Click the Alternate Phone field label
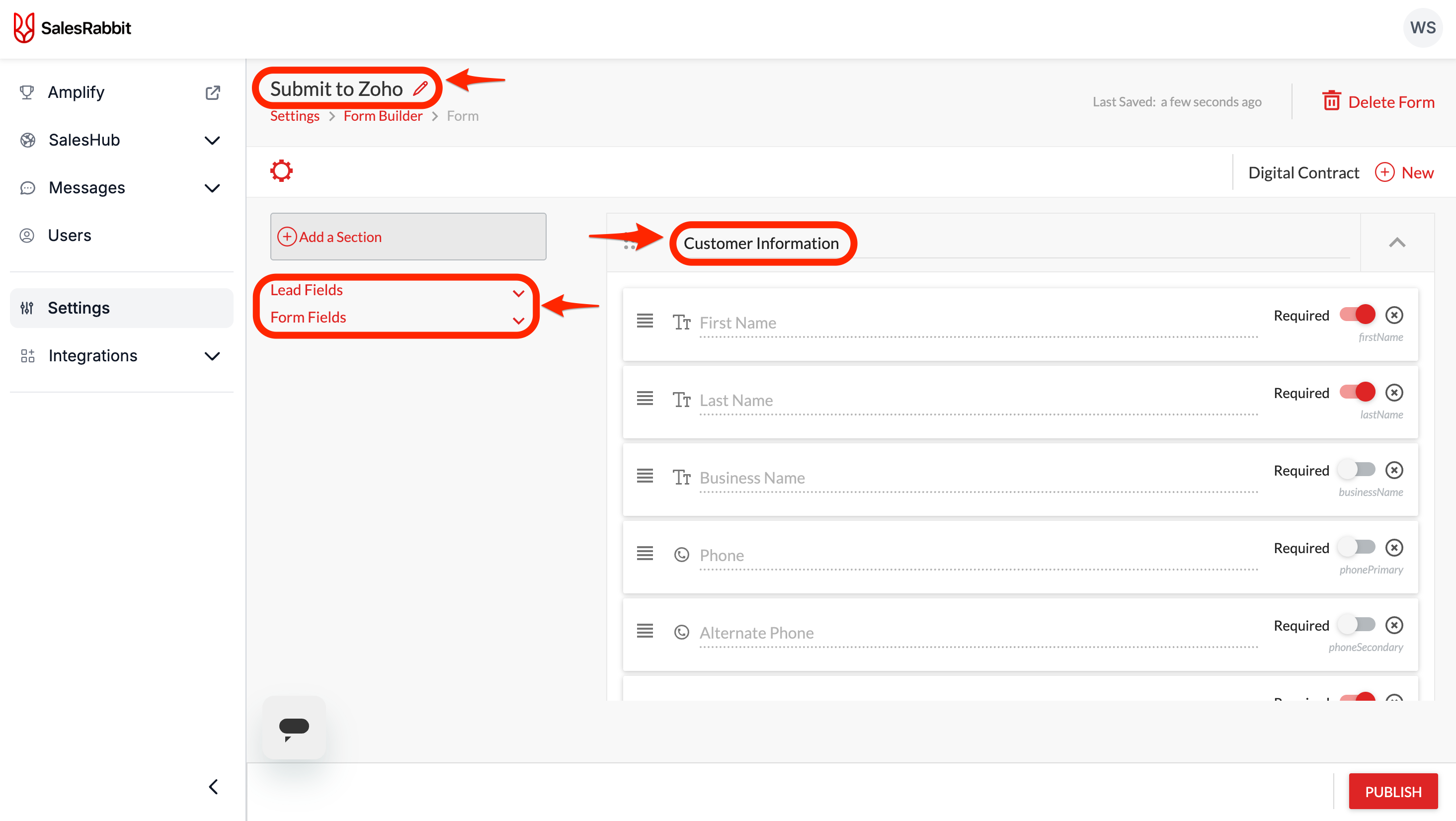Viewport: 1456px width, 821px height. coord(756,633)
